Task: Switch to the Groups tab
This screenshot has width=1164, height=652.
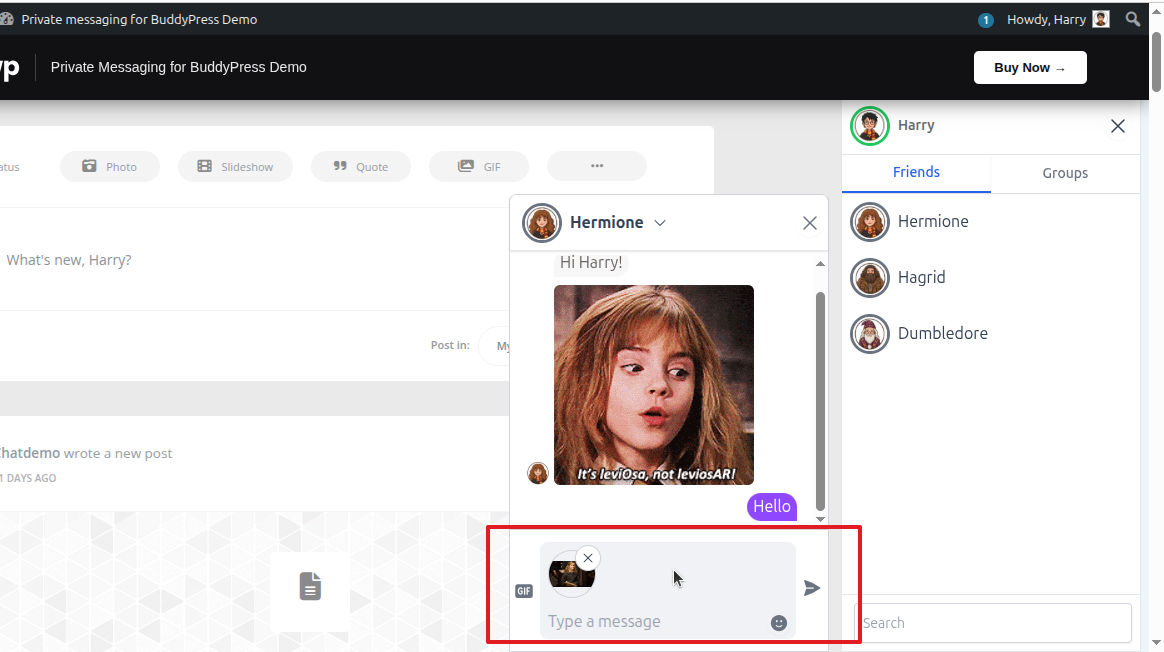Action: click(1065, 173)
